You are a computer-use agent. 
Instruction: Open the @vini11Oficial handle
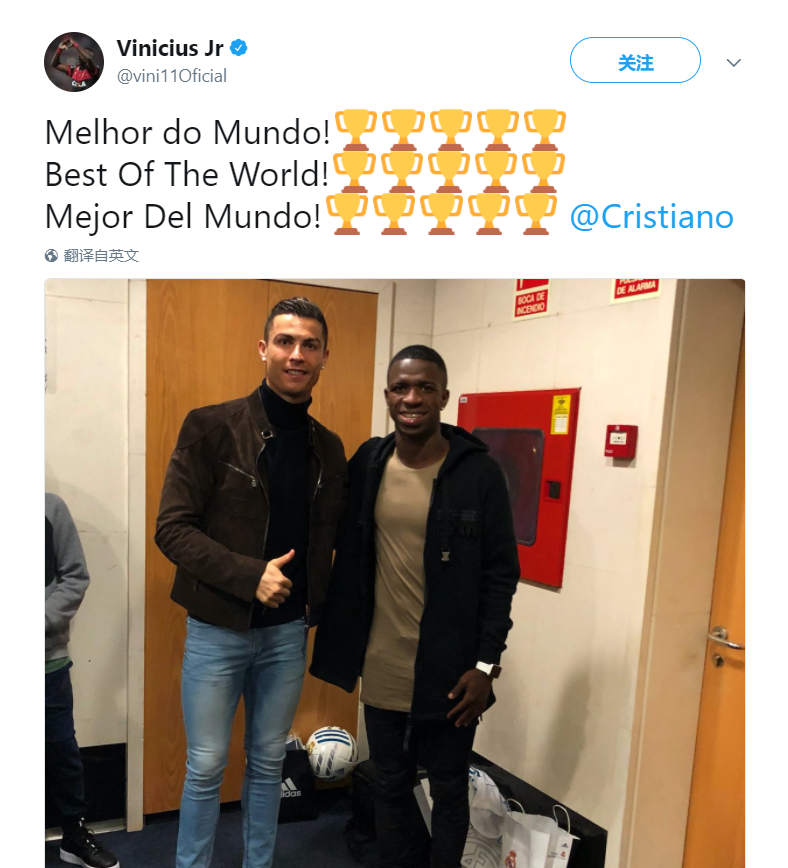[172, 76]
